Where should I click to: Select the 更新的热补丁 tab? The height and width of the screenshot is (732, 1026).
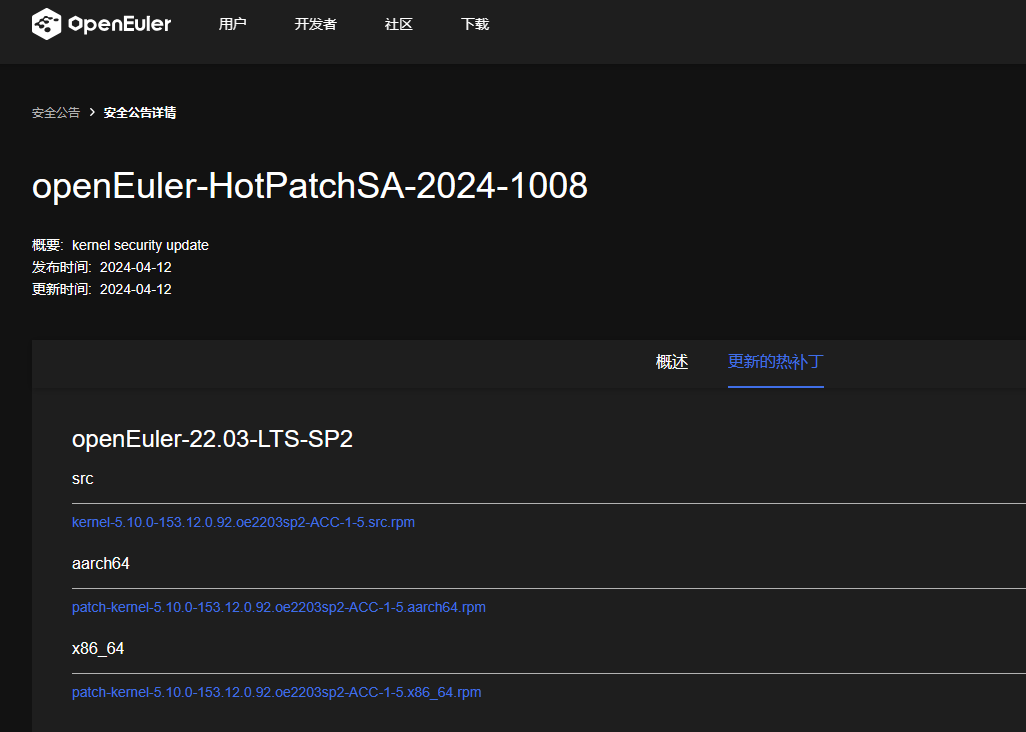[x=775, y=362]
